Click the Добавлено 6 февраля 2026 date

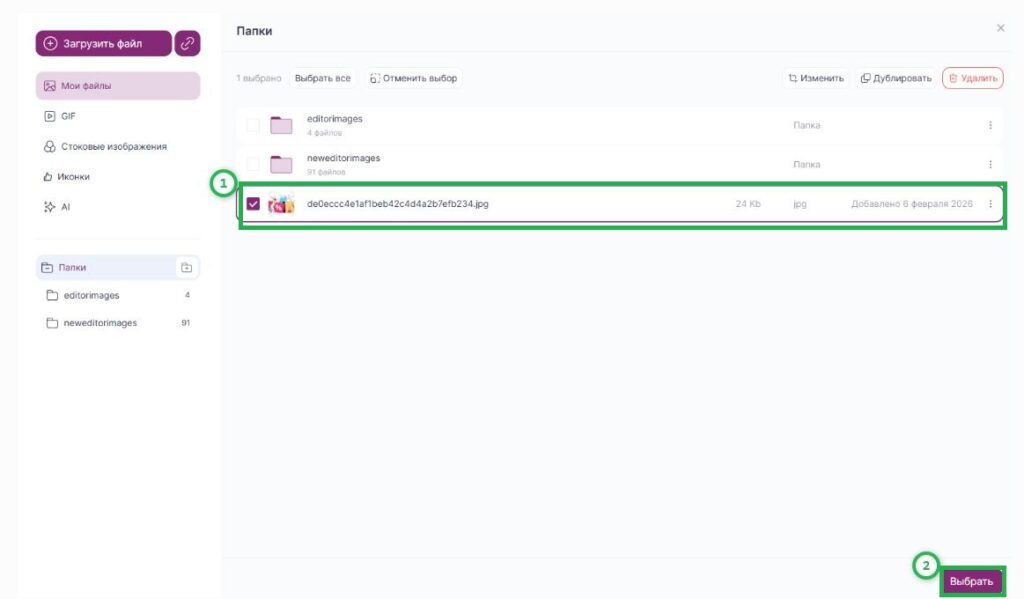click(912, 204)
